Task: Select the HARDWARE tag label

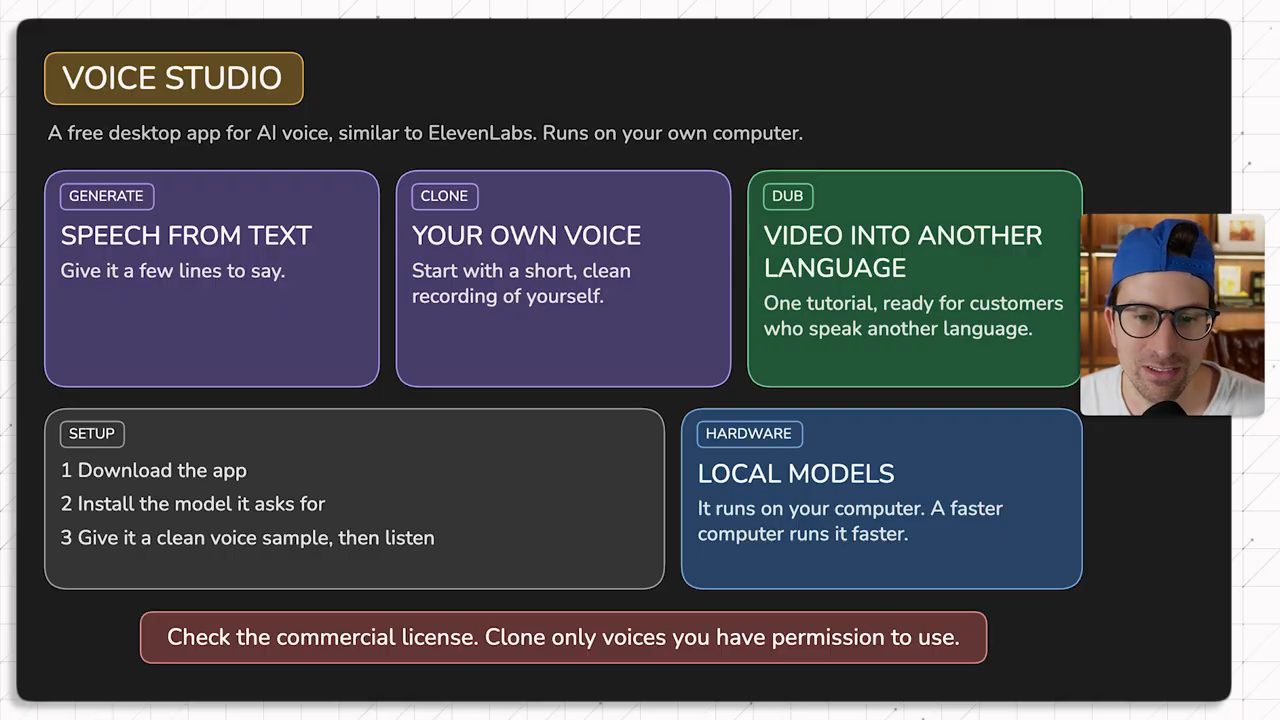Action: tap(748, 434)
